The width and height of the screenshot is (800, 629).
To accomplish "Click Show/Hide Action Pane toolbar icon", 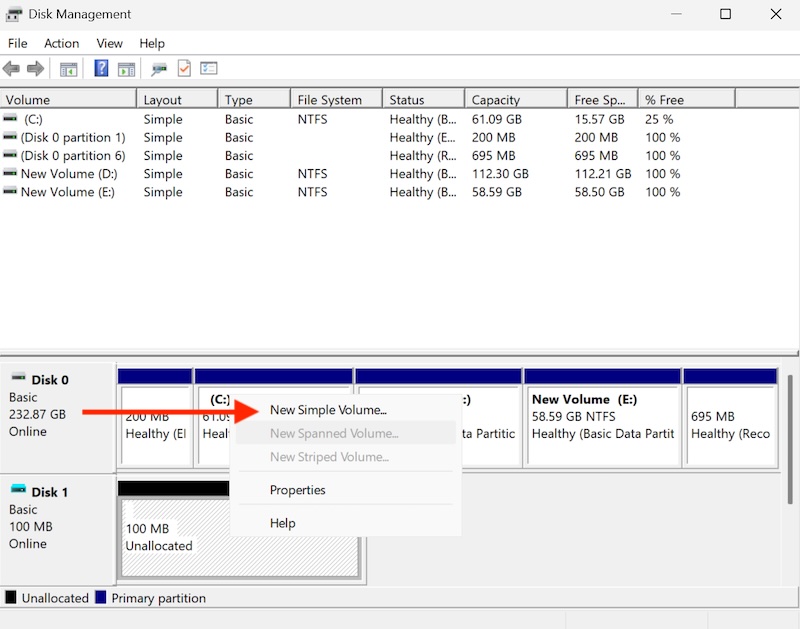I will [x=126, y=69].
